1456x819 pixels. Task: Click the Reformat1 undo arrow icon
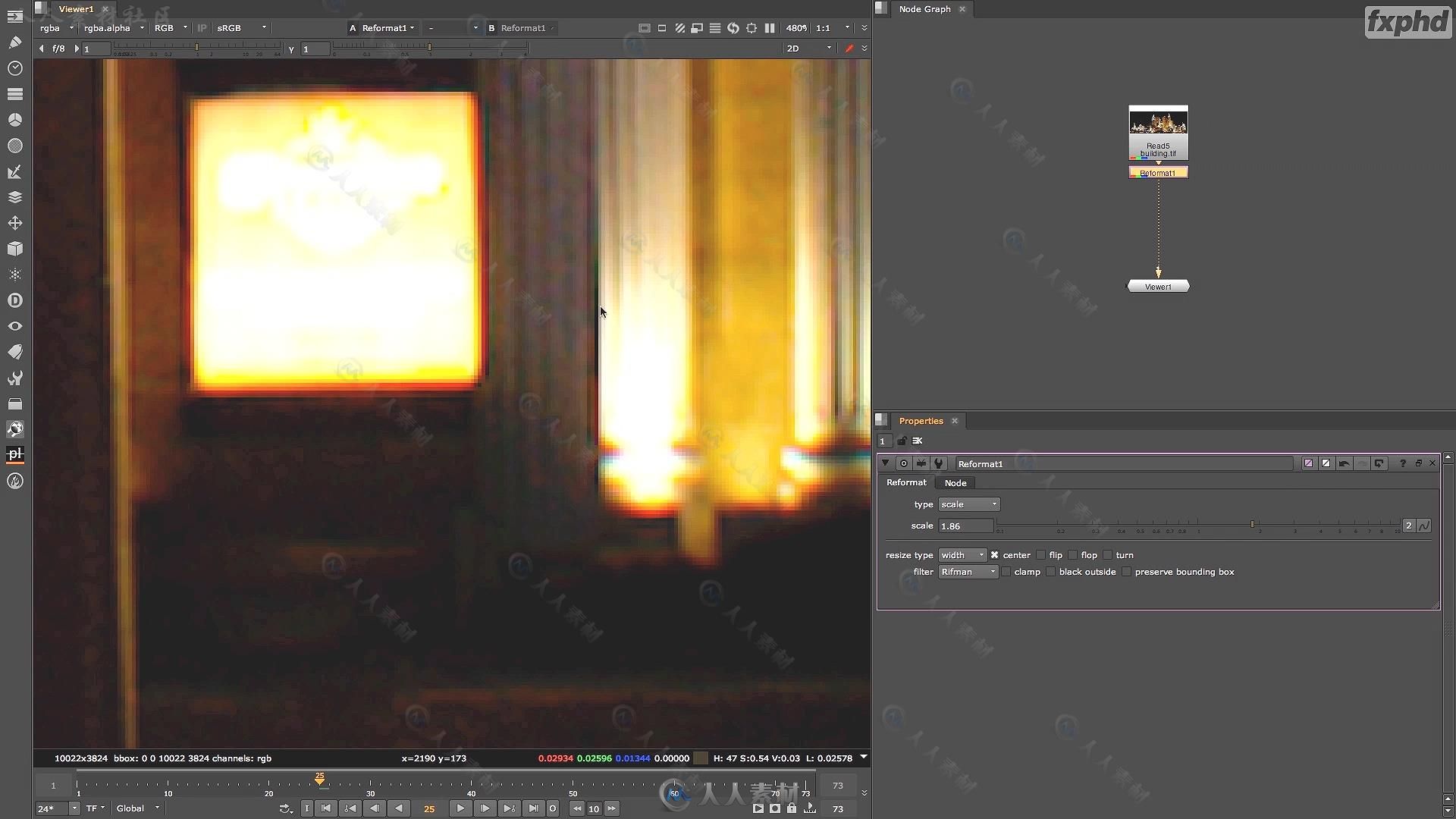[x=1344, y=463]
